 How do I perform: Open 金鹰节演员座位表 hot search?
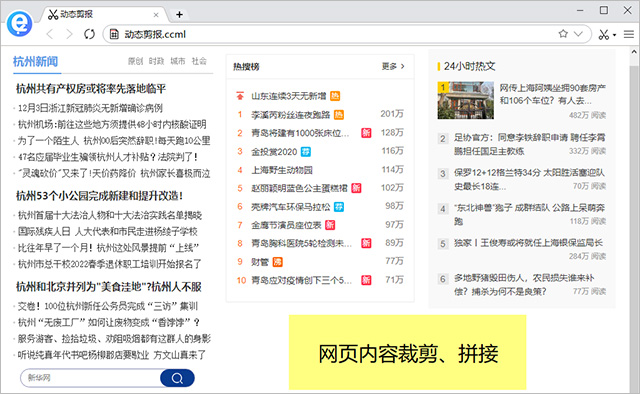[286, 225]
